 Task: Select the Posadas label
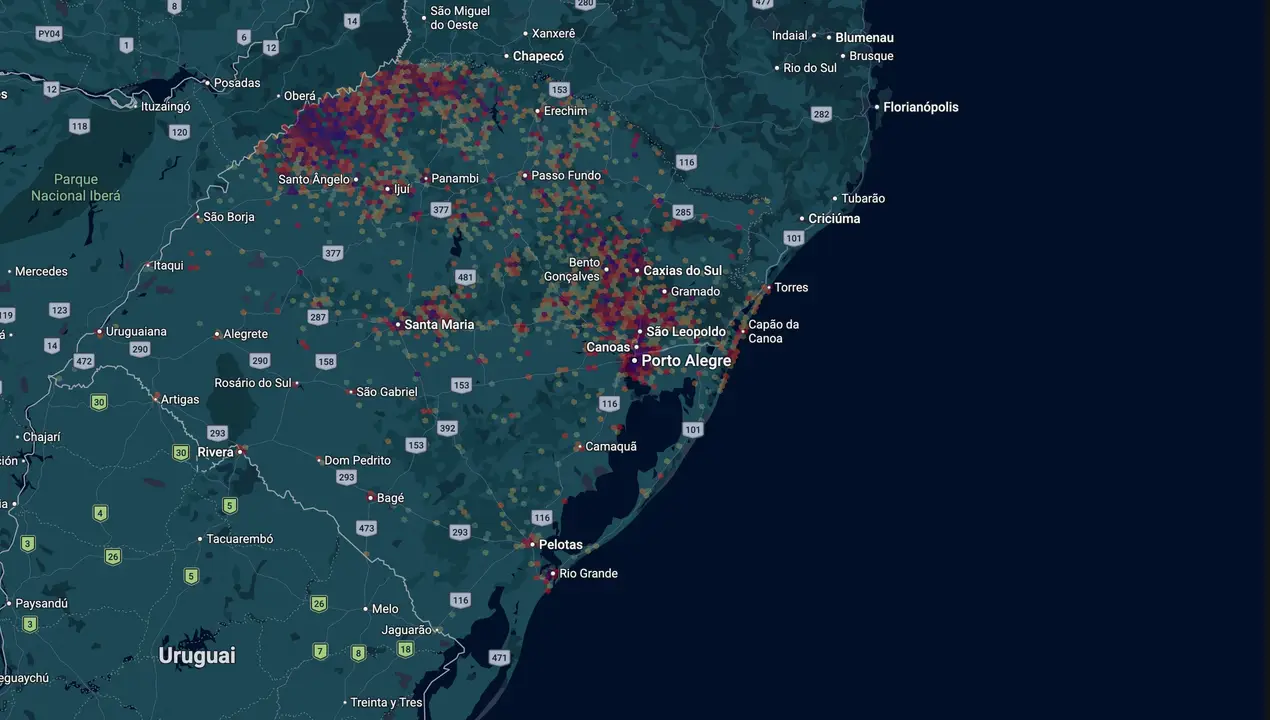(238, 83)
